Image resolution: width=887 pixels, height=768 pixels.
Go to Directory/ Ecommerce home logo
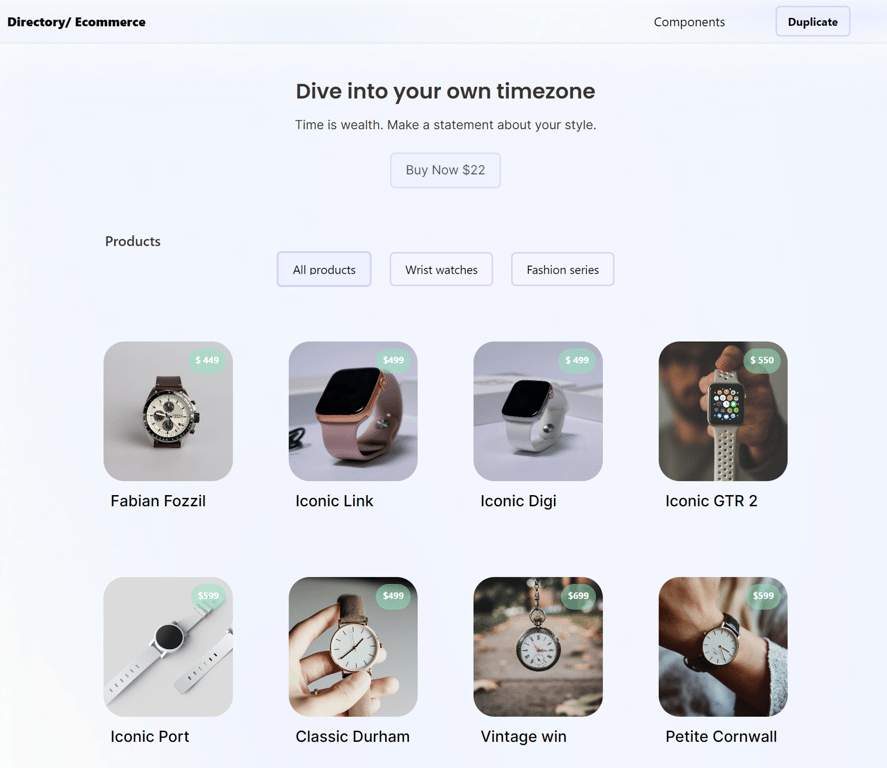click(76, 22)
